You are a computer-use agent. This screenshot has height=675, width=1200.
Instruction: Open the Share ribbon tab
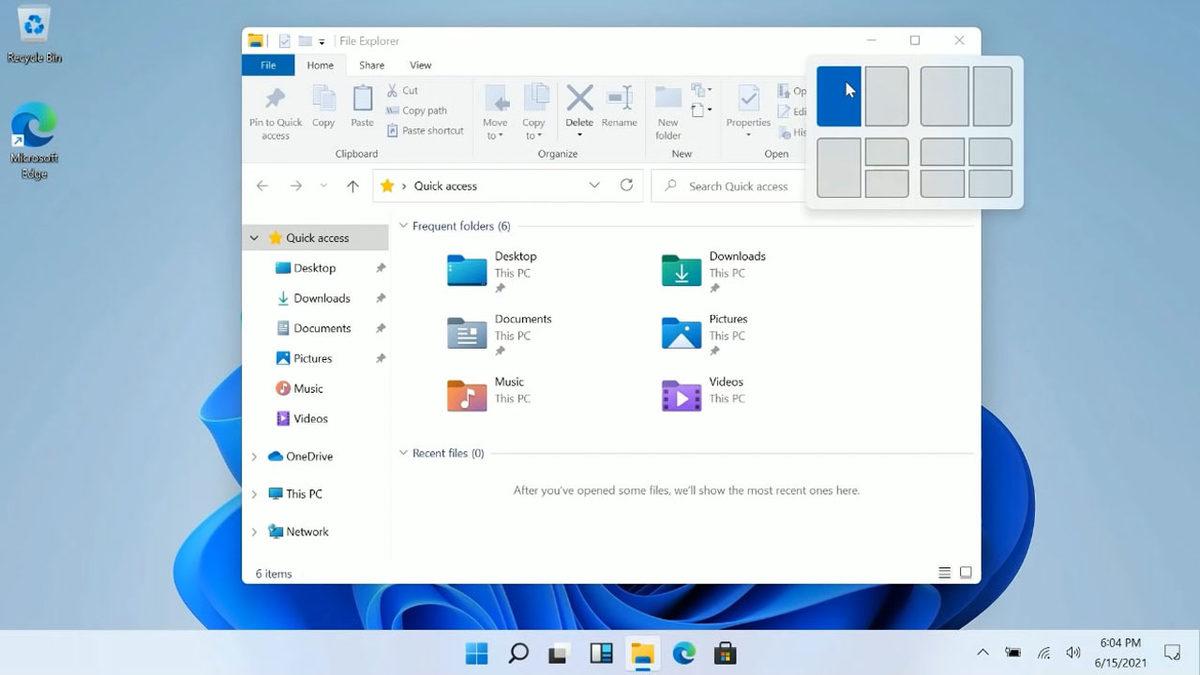371,64
